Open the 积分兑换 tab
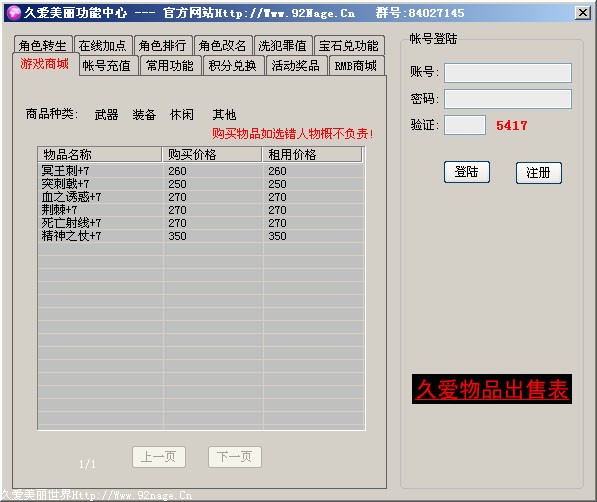597x502 pixels. 233,66
